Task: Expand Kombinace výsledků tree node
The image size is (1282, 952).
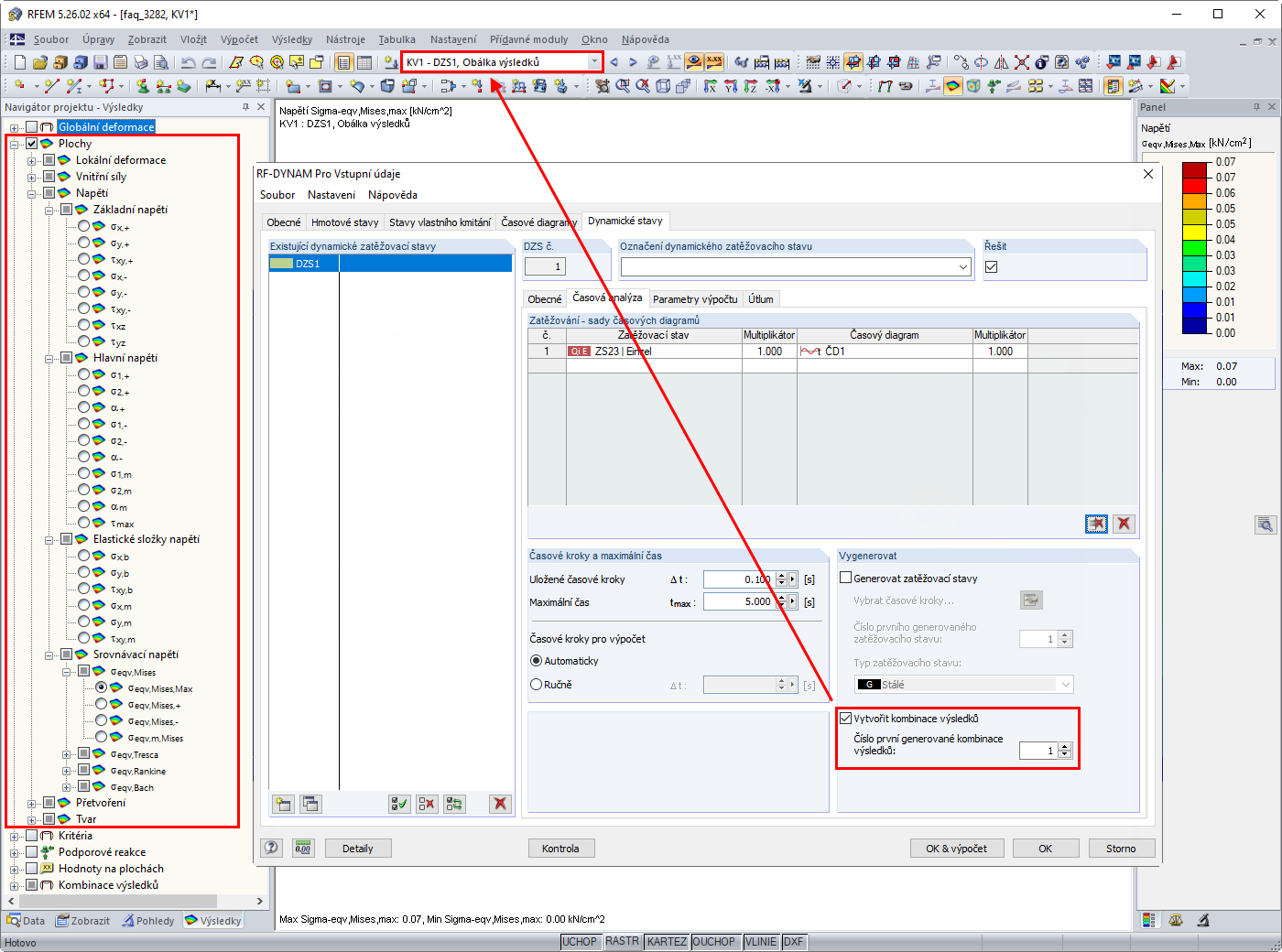Action: (x=15, y=885)
